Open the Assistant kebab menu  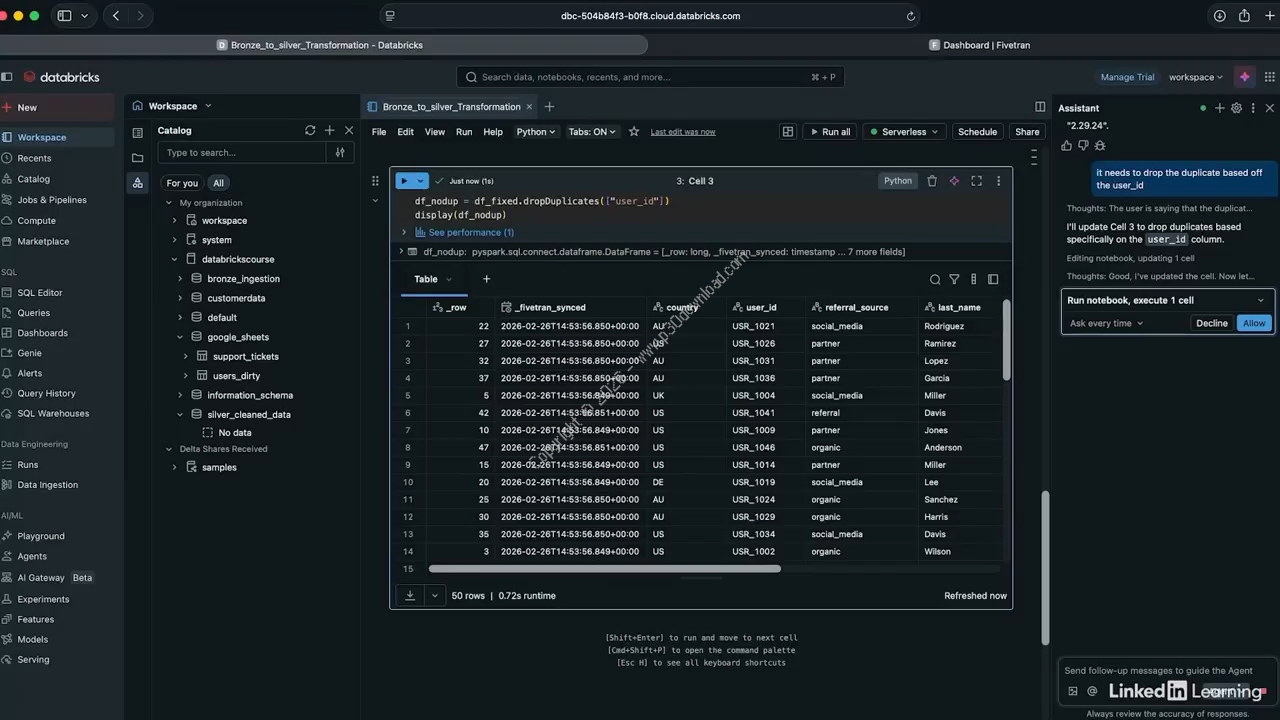[x=1253, y=108]
